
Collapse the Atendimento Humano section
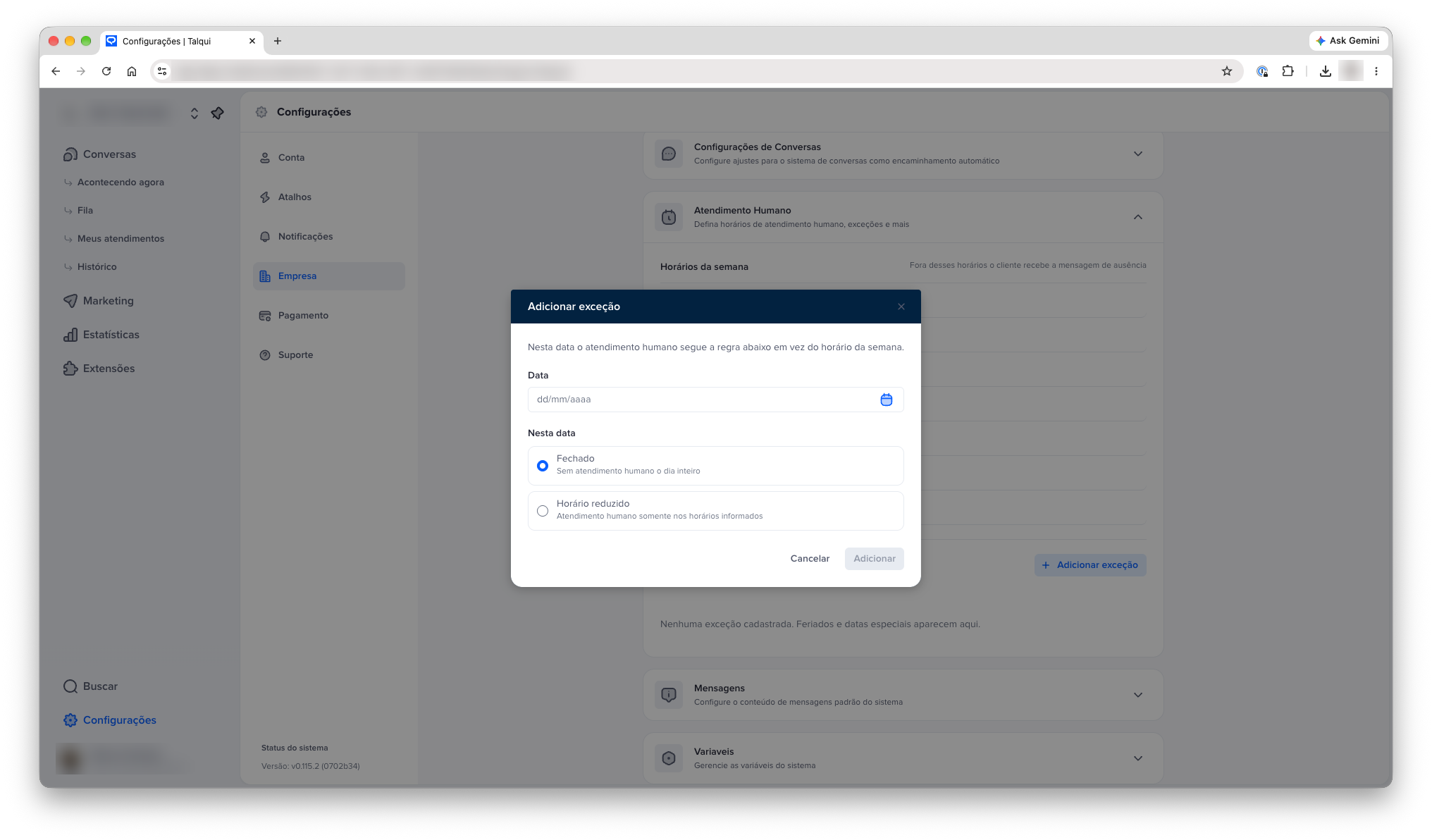1137,217
